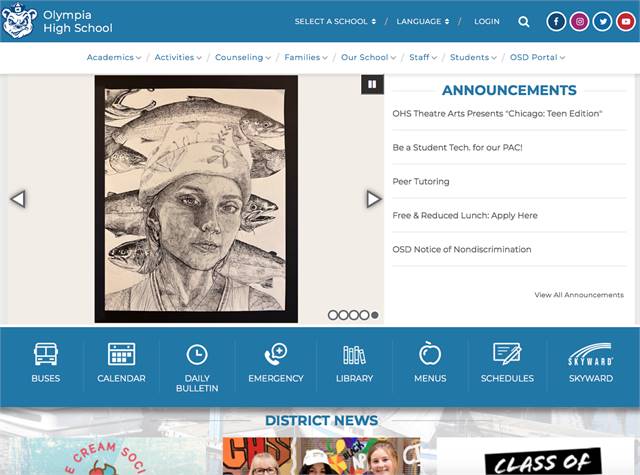Screen dimensions: 640x475
Task: Open the Buses quick link icon
Action: pyautogui.click(x=46, y=354)
